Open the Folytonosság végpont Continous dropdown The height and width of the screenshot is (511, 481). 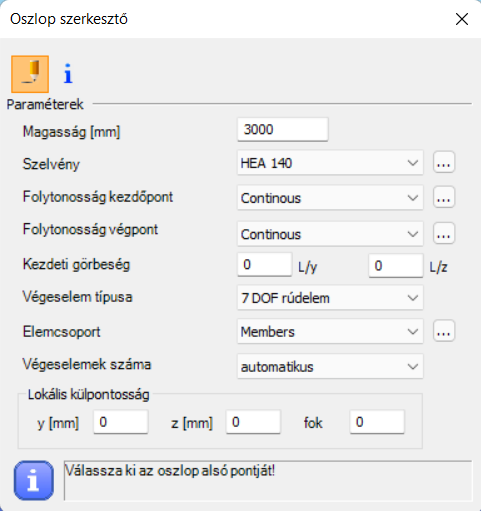330,234
